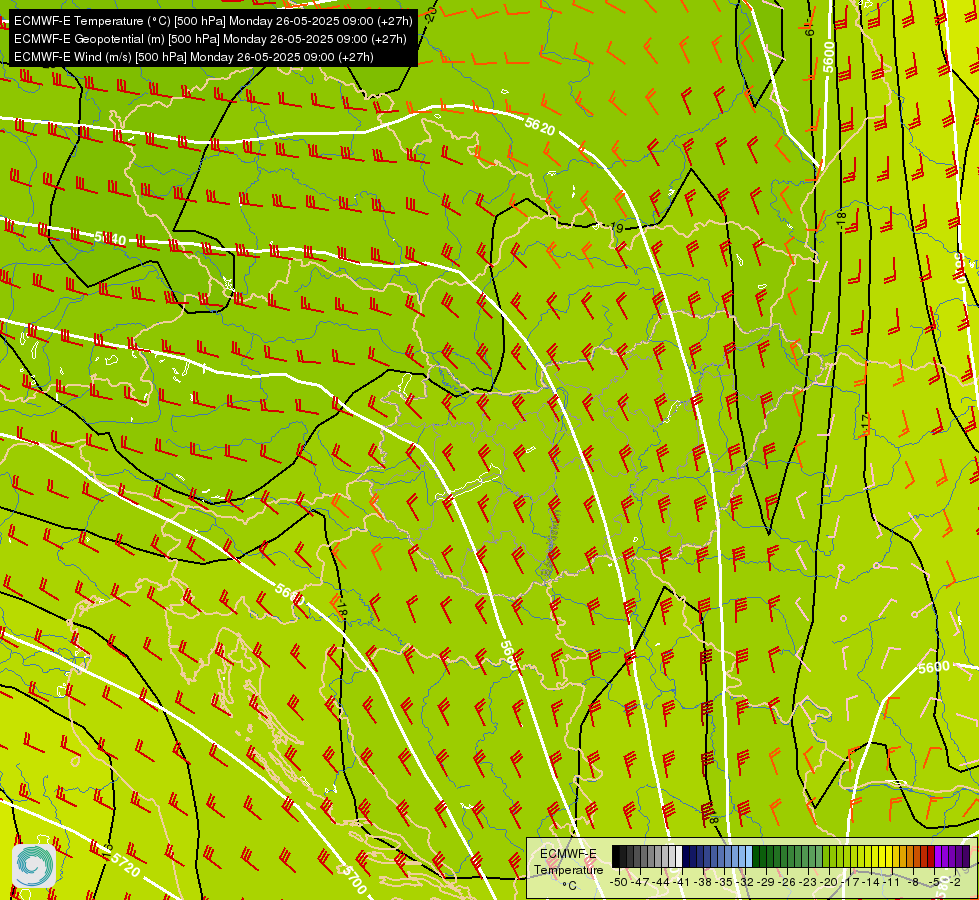The width and height of the screenshot is (979, 900).
Task: Click the swirl logo in the bottom-left corner
Action: point(34,865)
